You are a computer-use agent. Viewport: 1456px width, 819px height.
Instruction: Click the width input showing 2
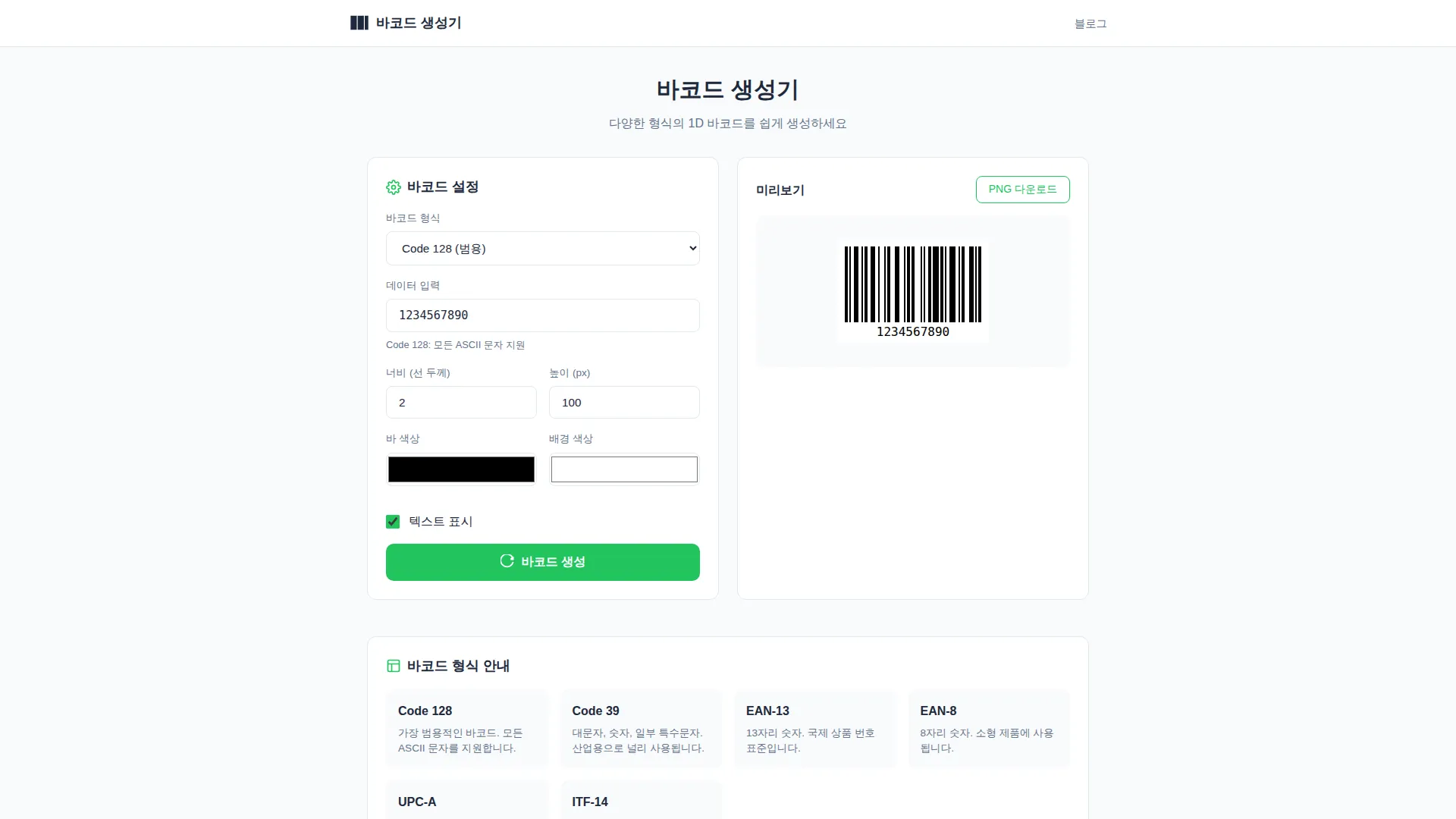pos(460,402)
